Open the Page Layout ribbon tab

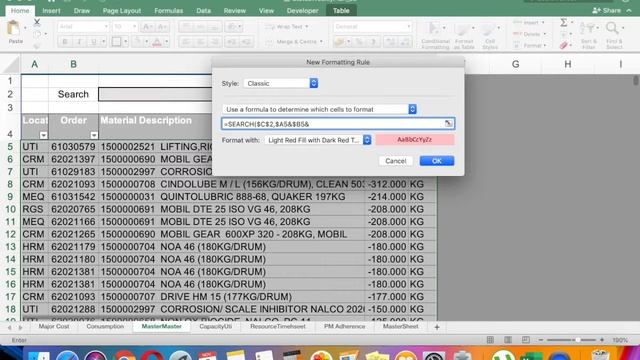pyautogui.click(x=122, y=11)
